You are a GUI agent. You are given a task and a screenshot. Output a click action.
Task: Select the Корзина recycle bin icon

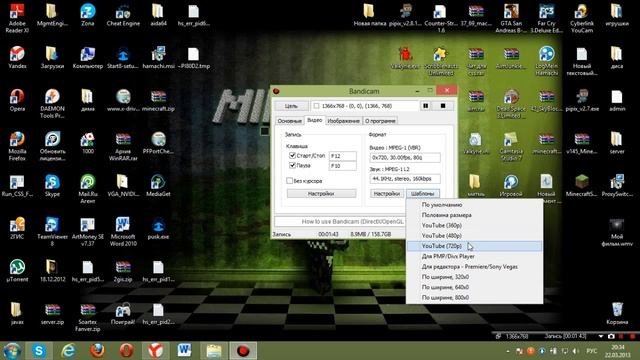(x=617, y=313)
